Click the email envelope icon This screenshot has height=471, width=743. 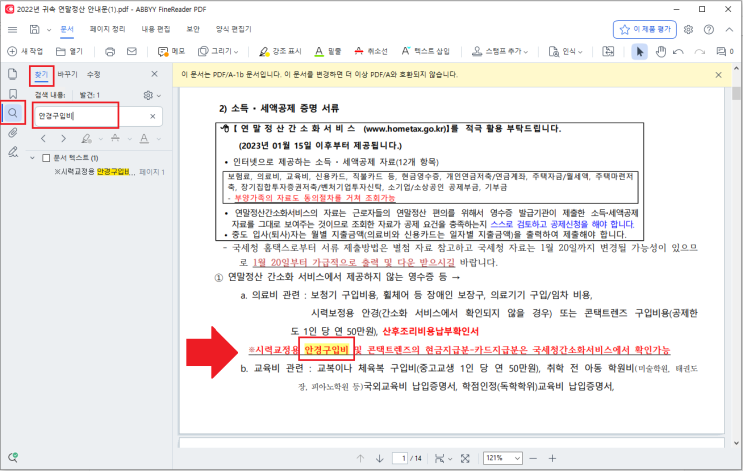coord(132,51)
